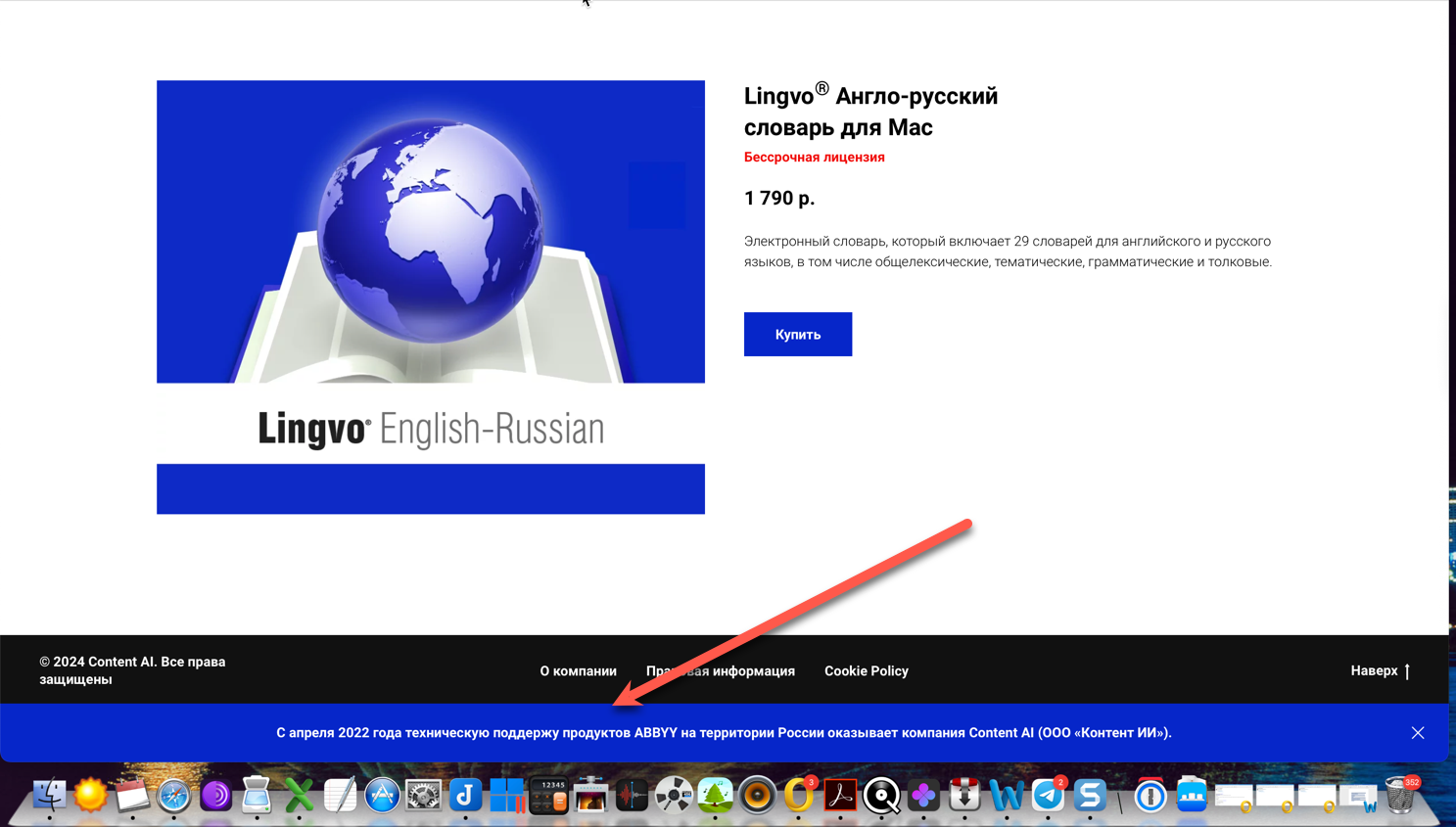Open the Windows tiles Parallels icon

click(x=507, y=795)
